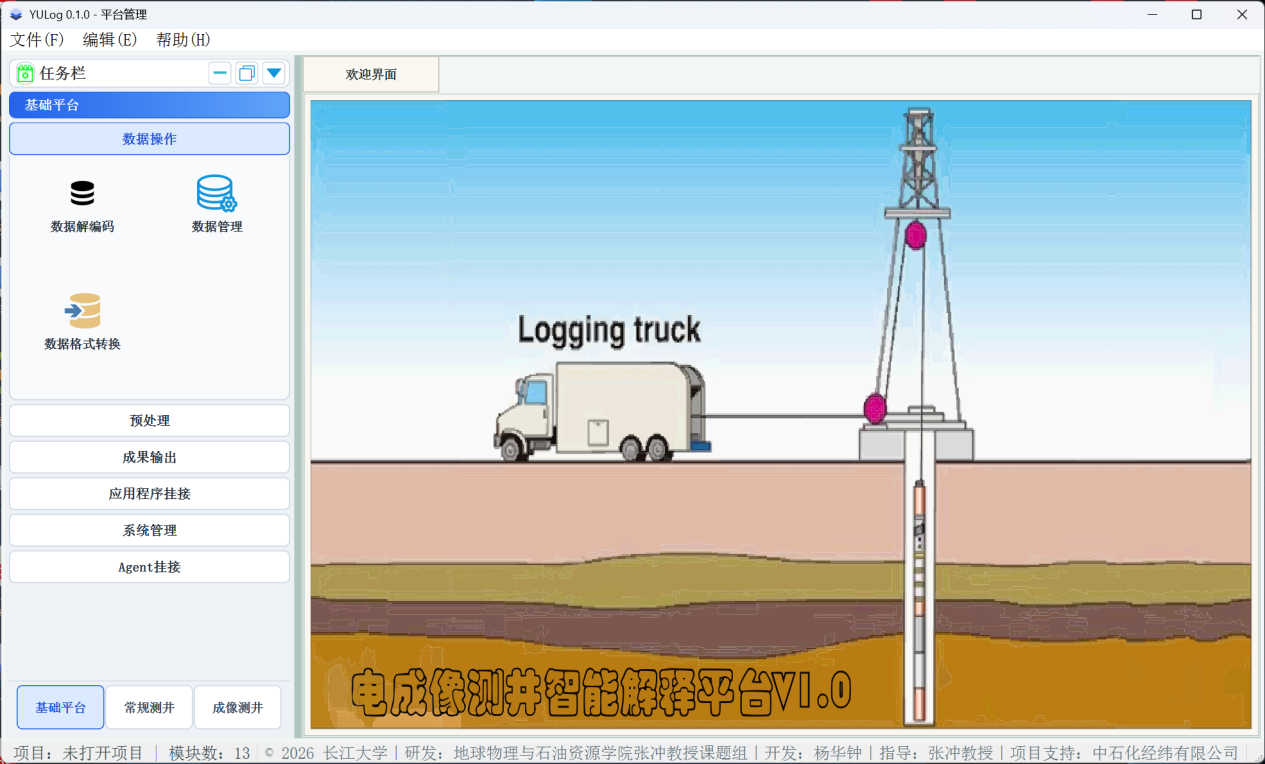Click the 项目：未打开项目 status text
The height and width of the screenshot is (764, 1265).
tap(78, 753)
